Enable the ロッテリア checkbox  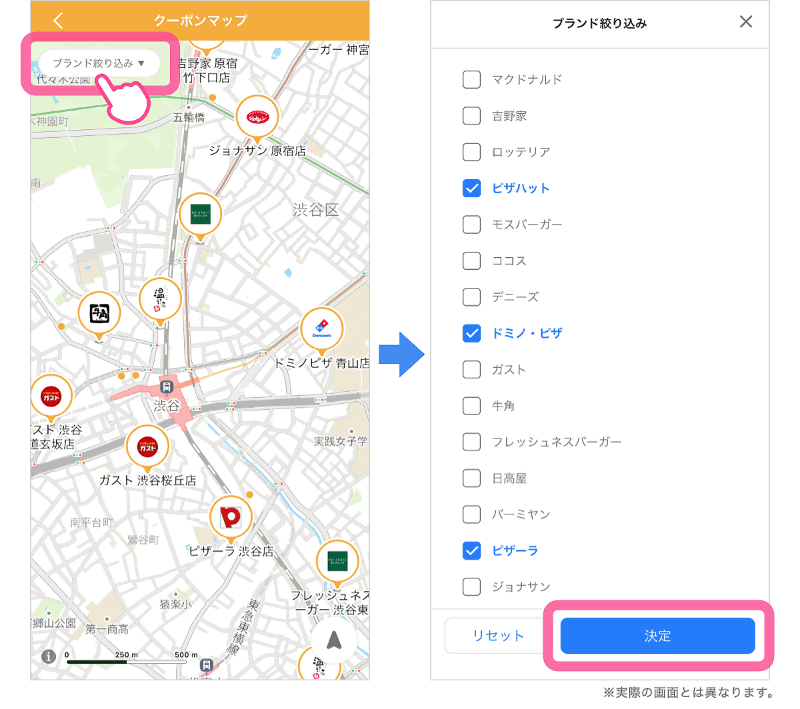tap(471, 152)
